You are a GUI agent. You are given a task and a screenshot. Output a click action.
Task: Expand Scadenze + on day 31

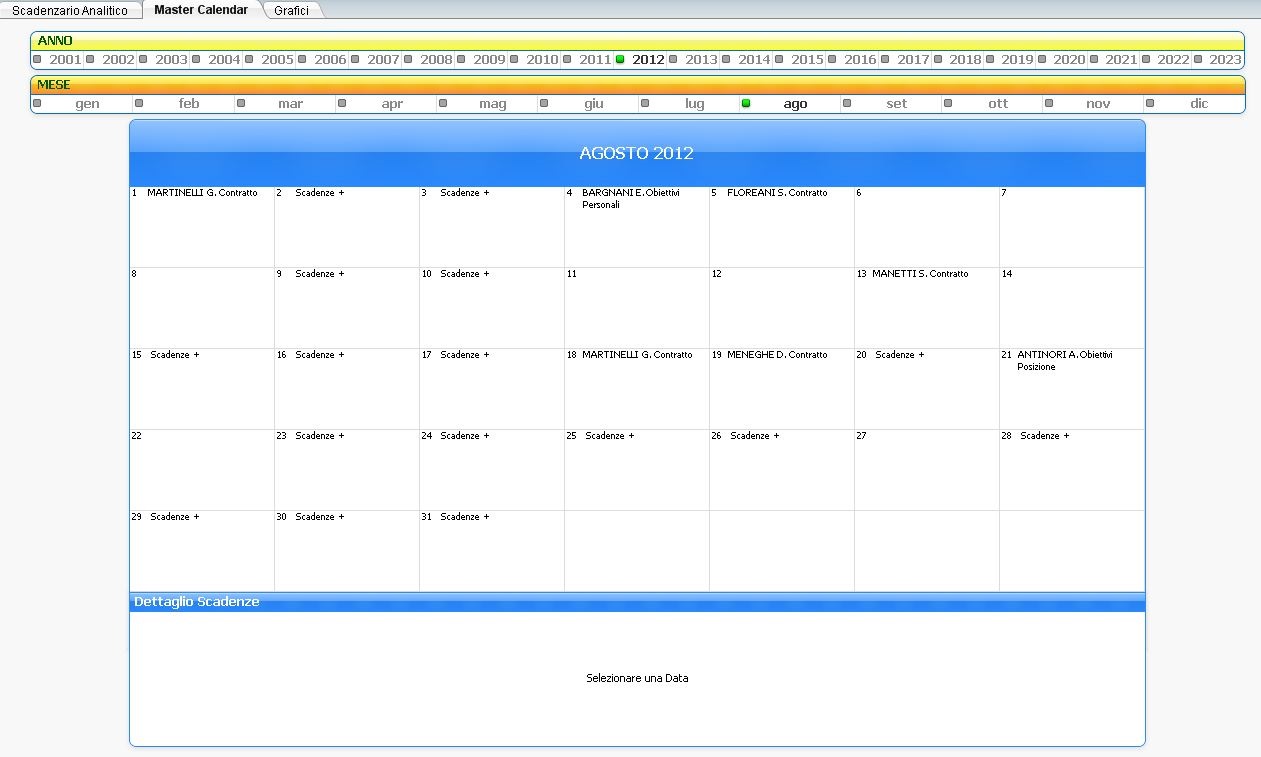(465, 517)
